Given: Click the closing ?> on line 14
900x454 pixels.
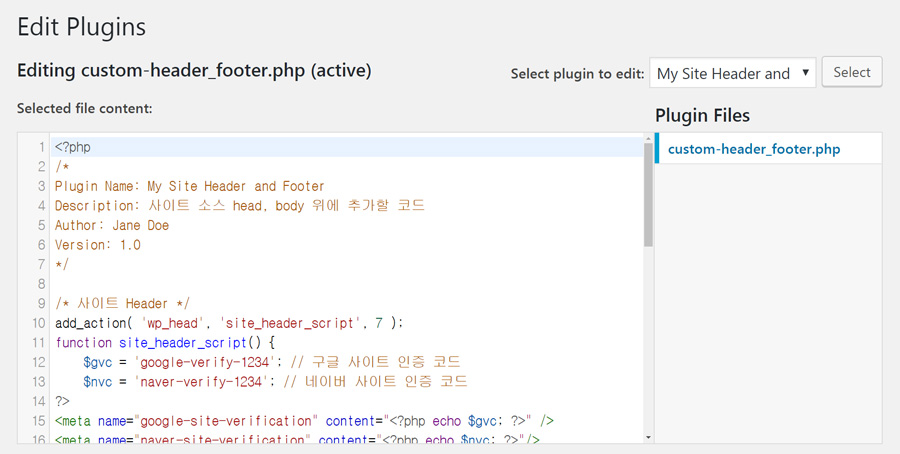Looking at the screenshot, I should (x=62, y=401).
